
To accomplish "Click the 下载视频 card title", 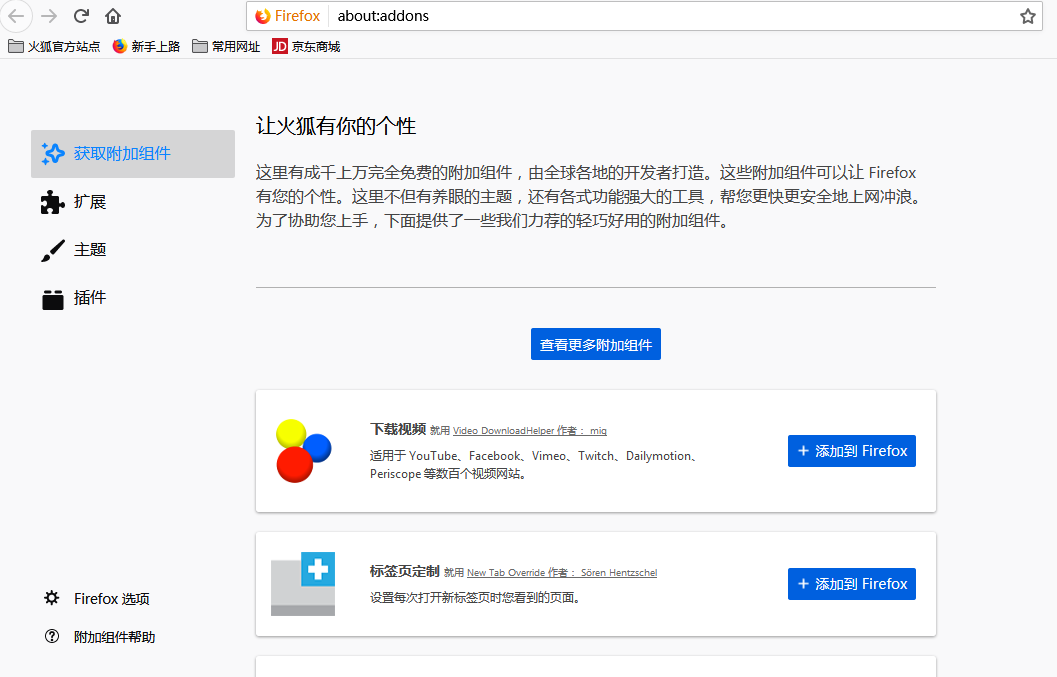I will (x=398, y=430).
